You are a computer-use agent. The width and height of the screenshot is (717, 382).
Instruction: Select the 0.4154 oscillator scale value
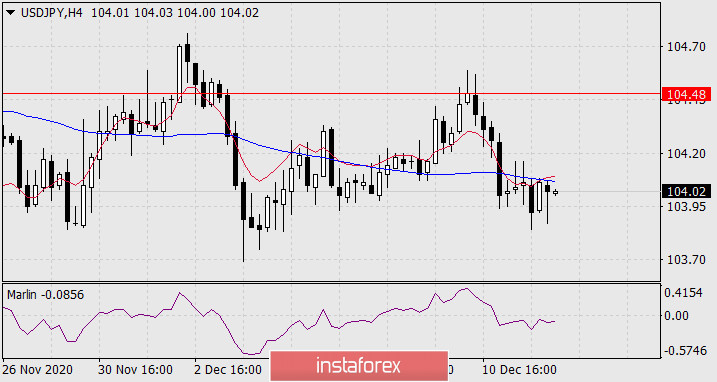tap(683, 293)
